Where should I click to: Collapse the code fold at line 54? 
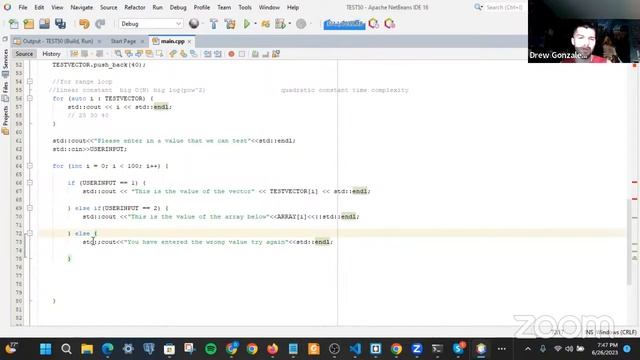point(30,82)
